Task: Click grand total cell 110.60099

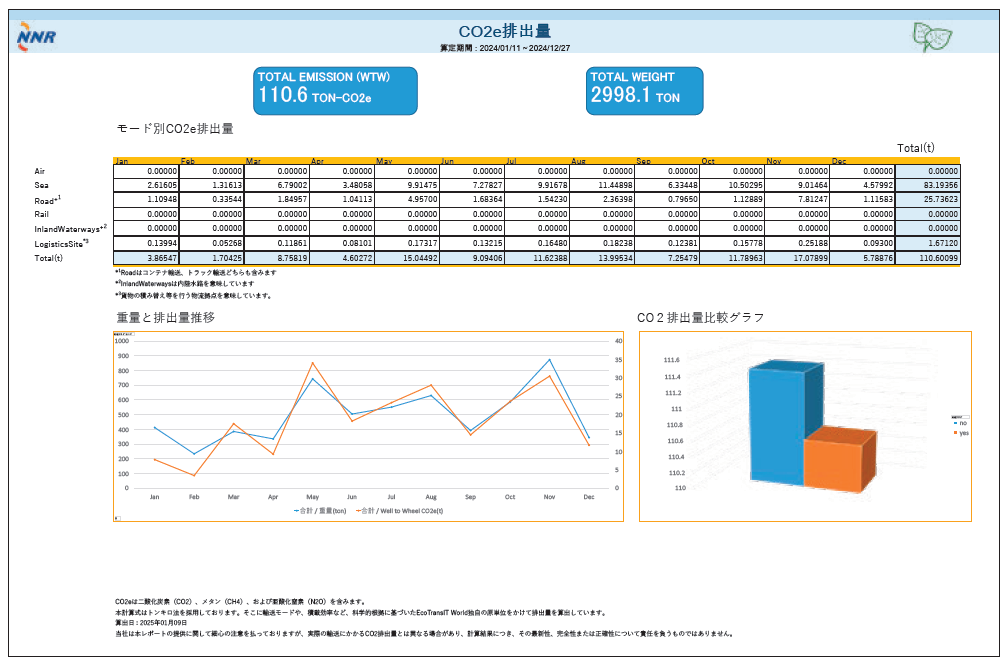Action: pyautogui.click(x=927, y=258)
